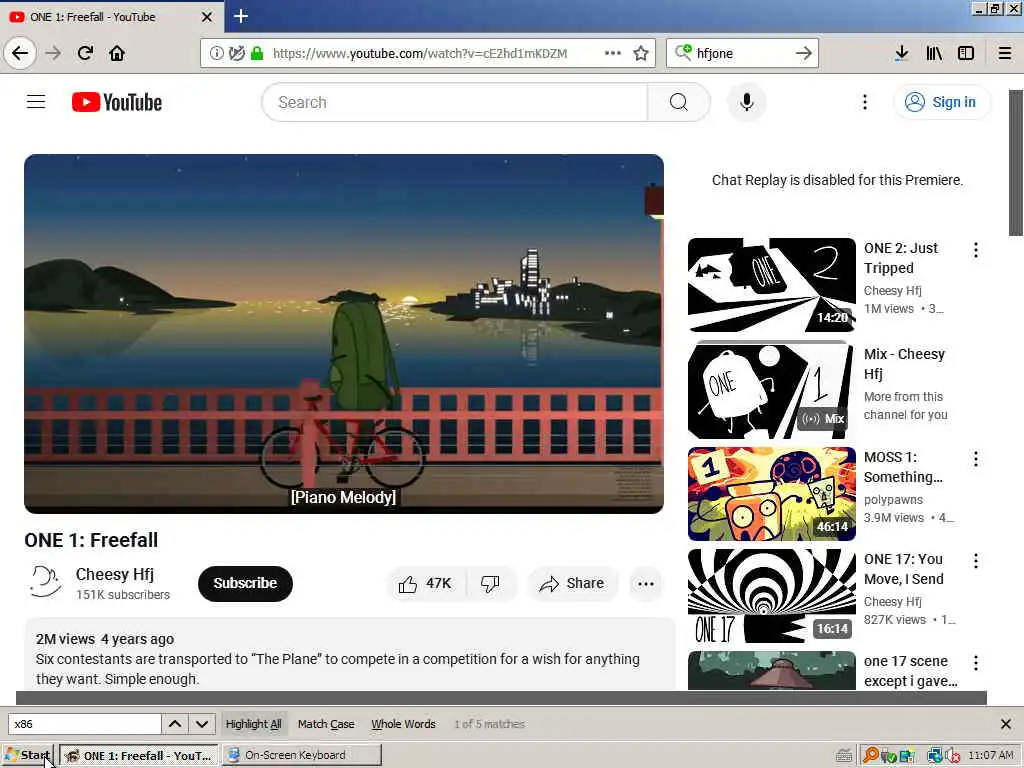Subscribe to Cheesy Hfj
This screenshot has width=1024, height=768.
click(245, 583)
